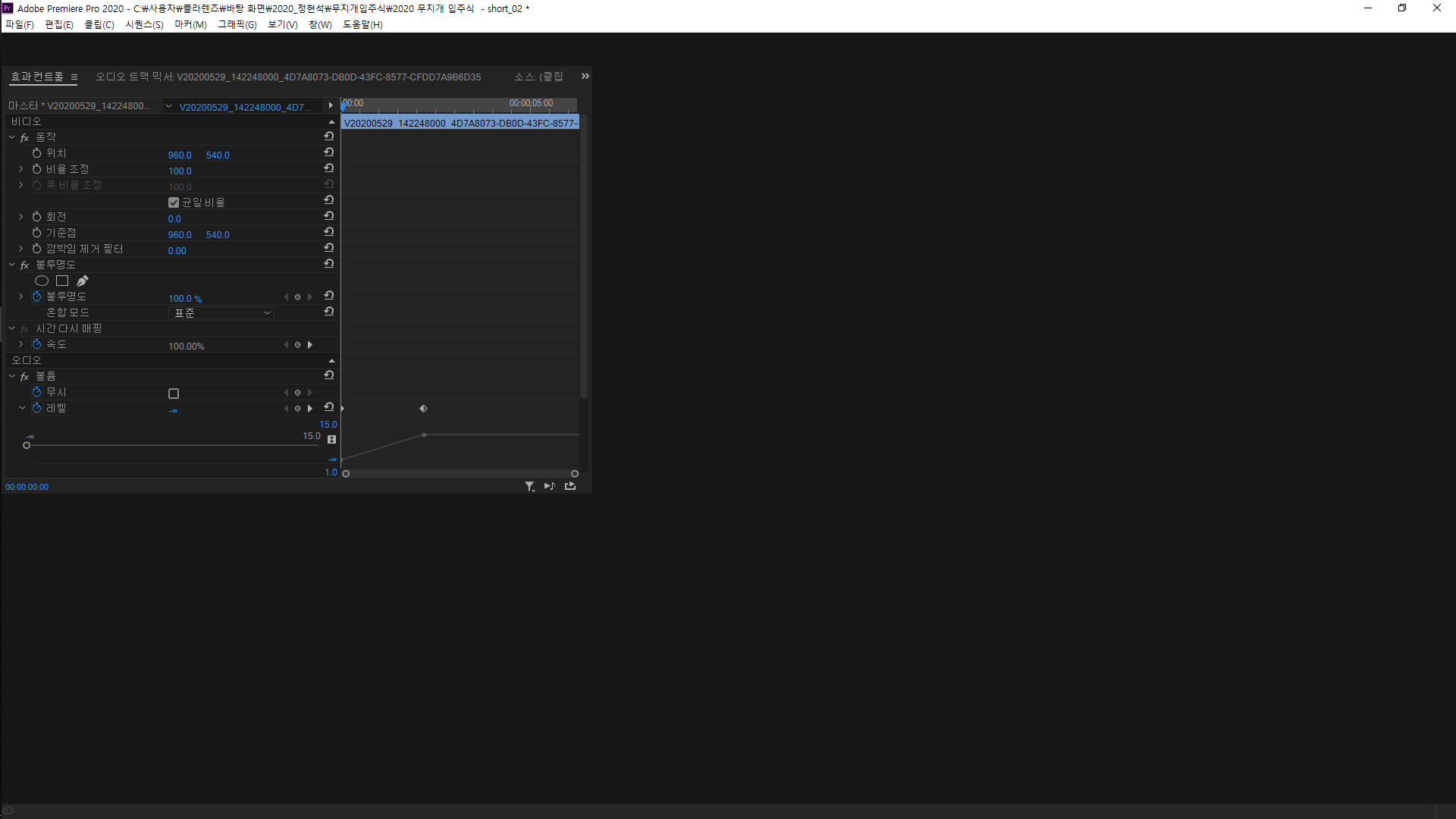Image resolution: width=1456 pixels, height=819 pixels.
Task: Reset the 동작 (Motion) effect
Action: pos(328,136)
